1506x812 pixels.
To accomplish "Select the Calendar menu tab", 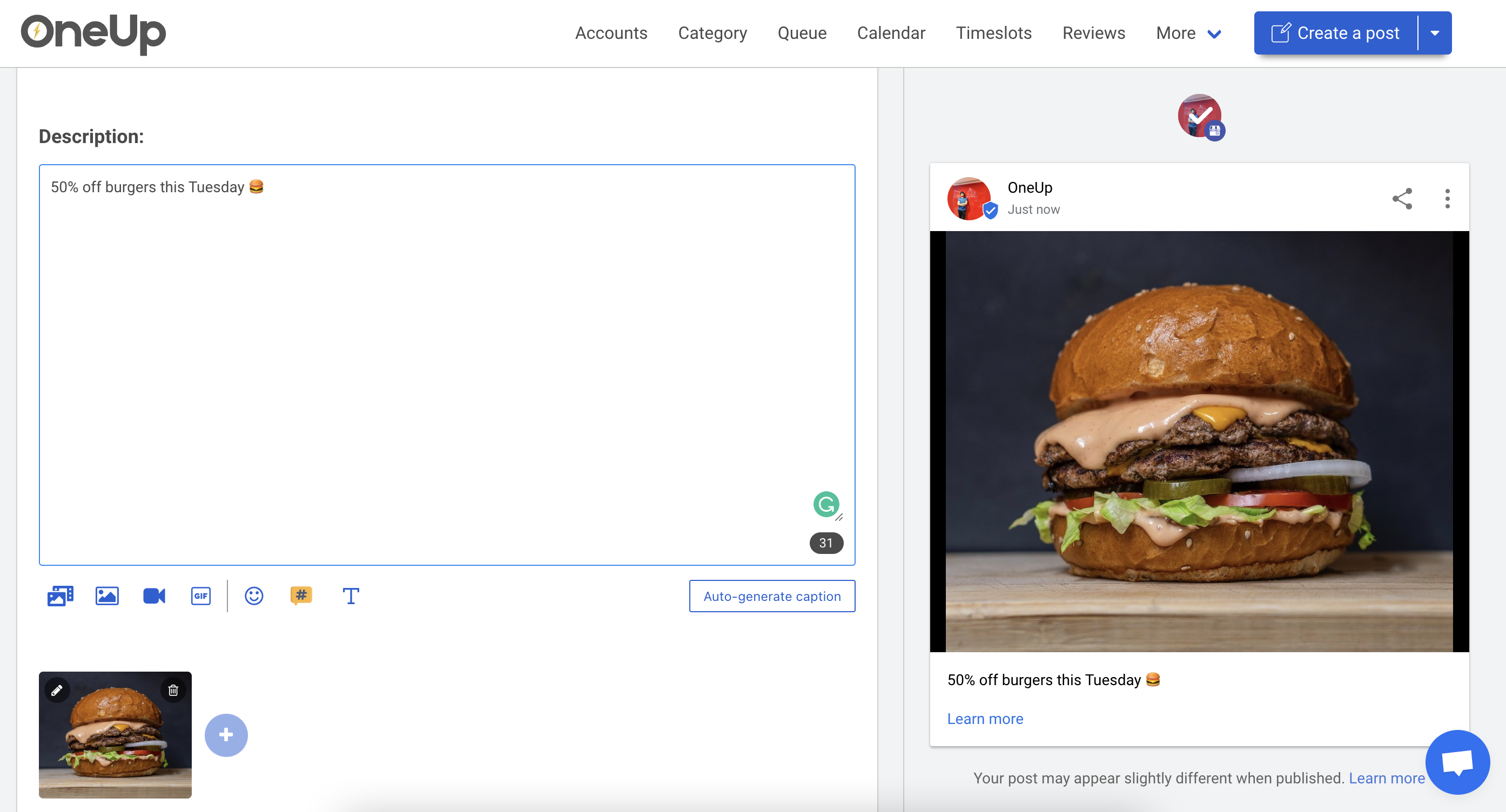I will point(890,33).
